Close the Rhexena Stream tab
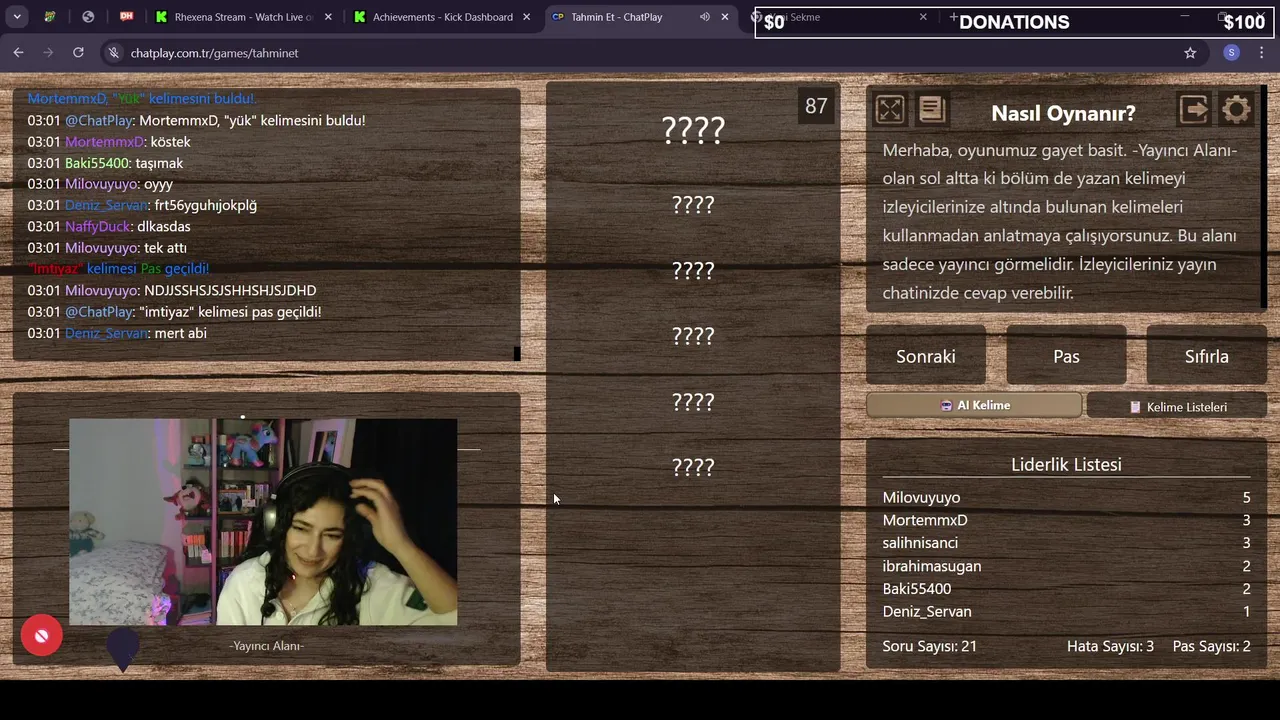 tap(329, 17)
